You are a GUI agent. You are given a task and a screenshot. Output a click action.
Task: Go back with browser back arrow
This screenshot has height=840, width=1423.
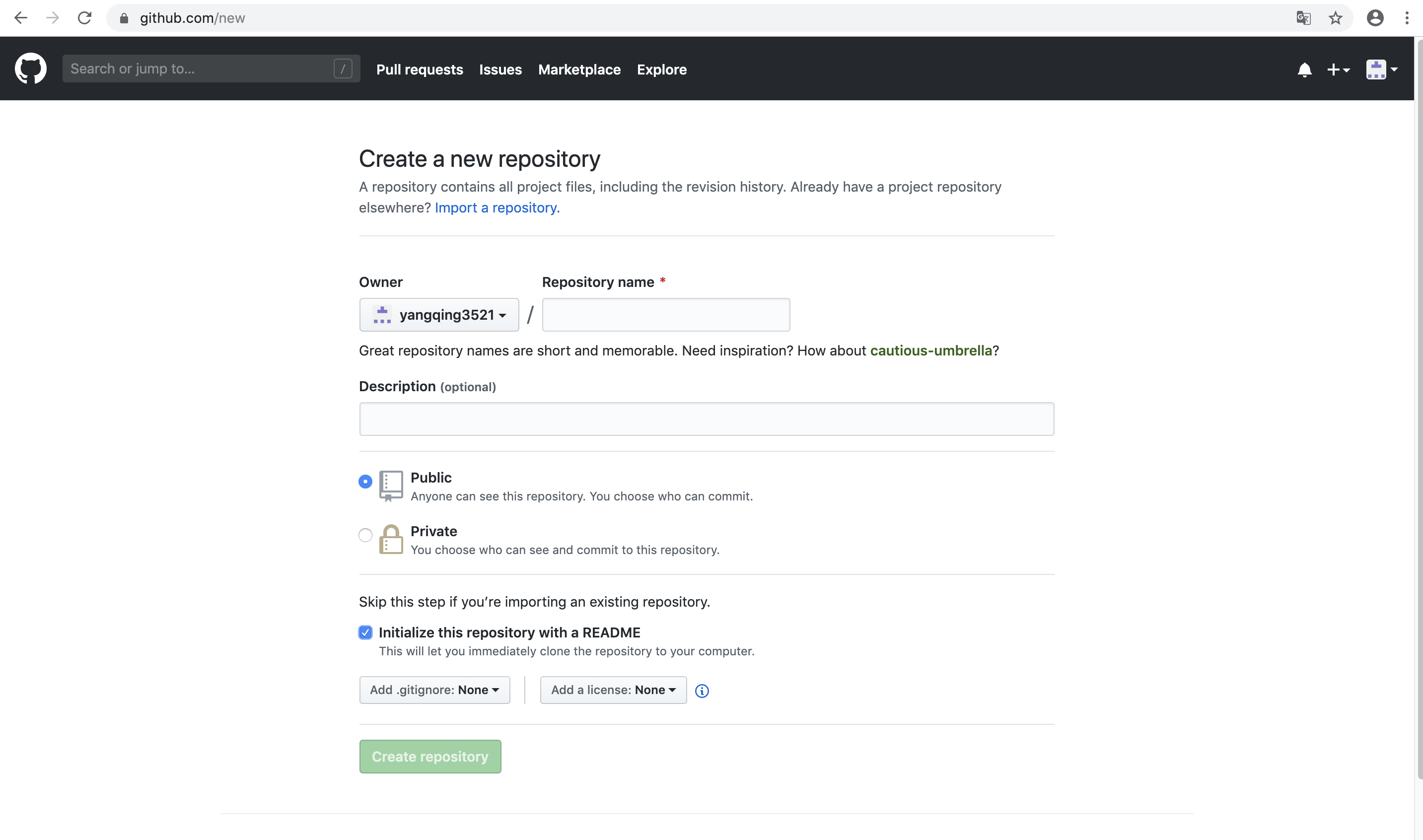[x=21, y=18]
